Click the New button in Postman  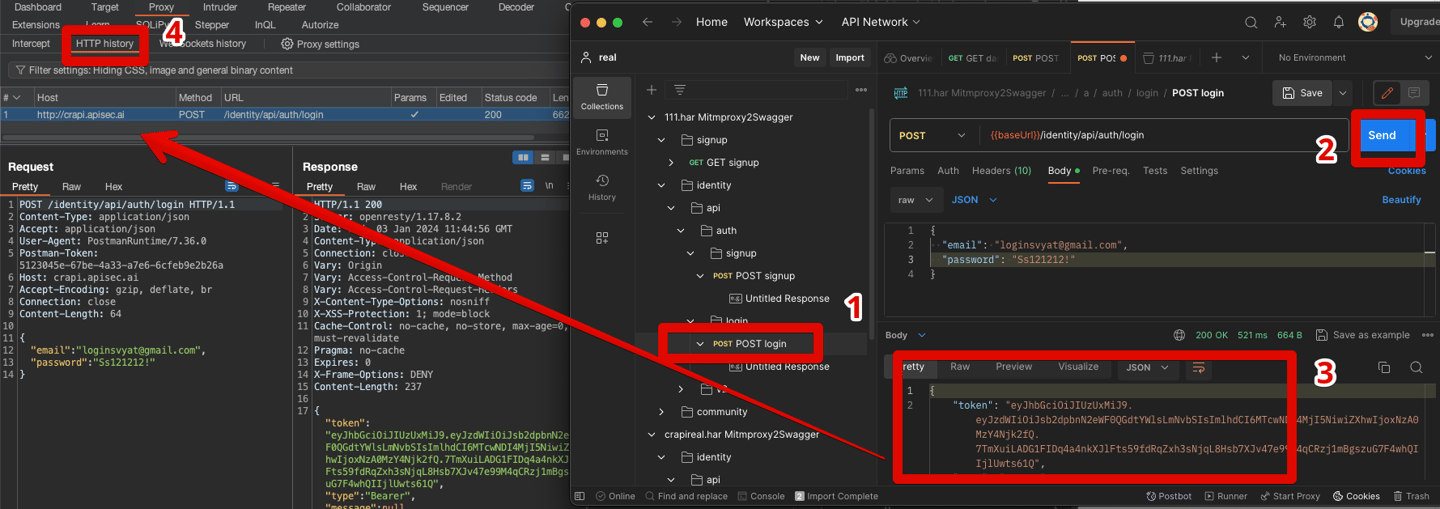click(810, 58)
